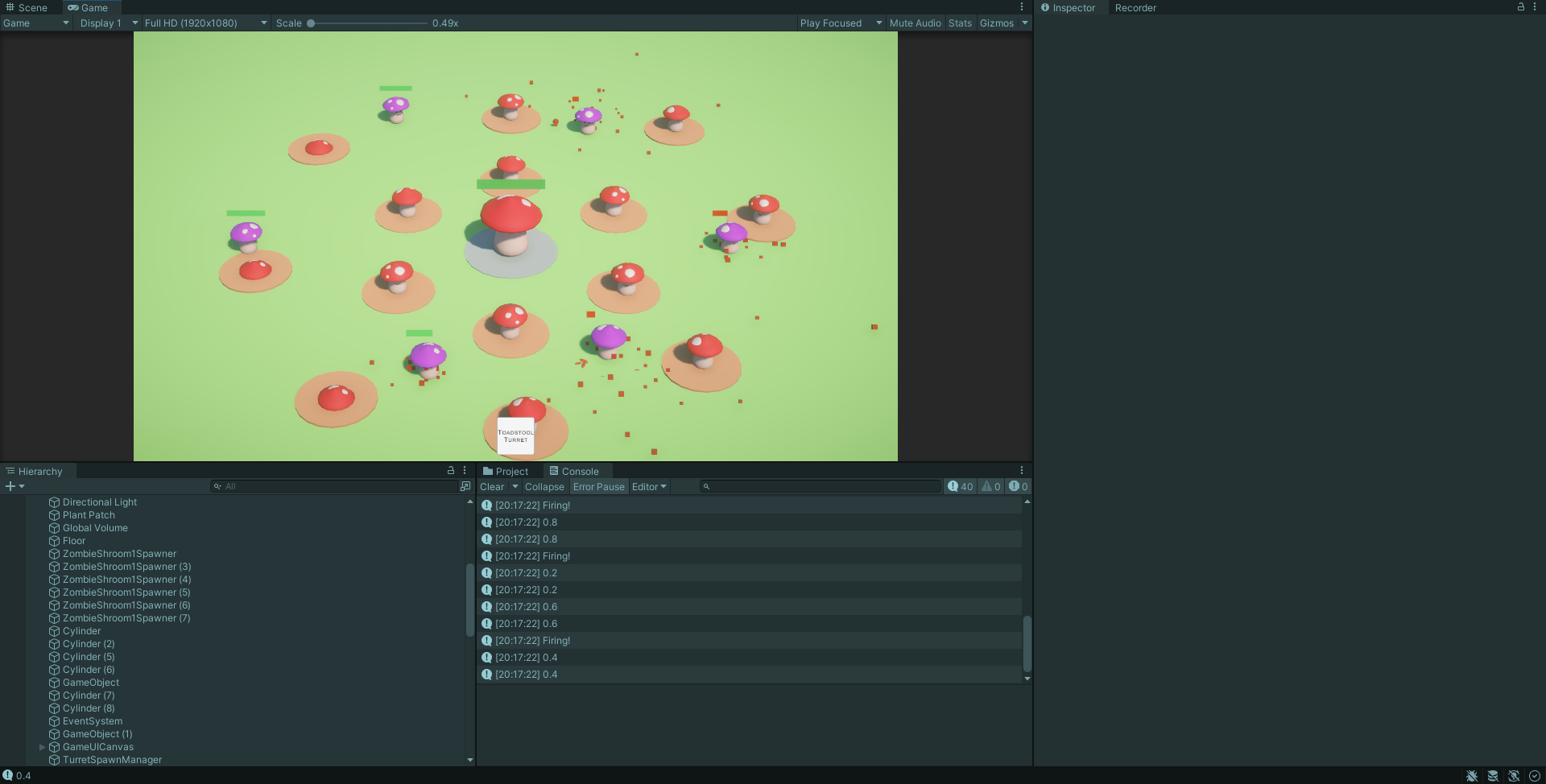Open the Full HD resolution dropdown

[204, 23]
